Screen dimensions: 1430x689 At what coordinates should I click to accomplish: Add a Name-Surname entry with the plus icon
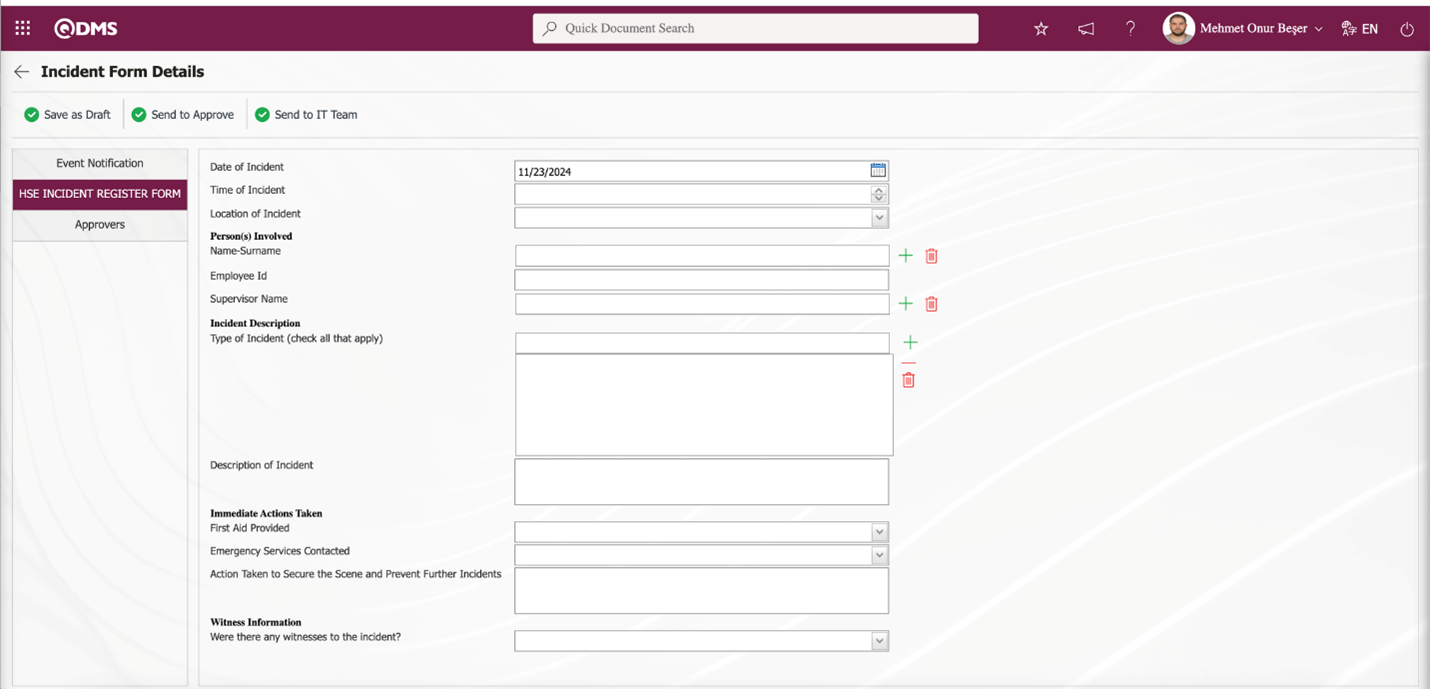(x=906, y=256)
